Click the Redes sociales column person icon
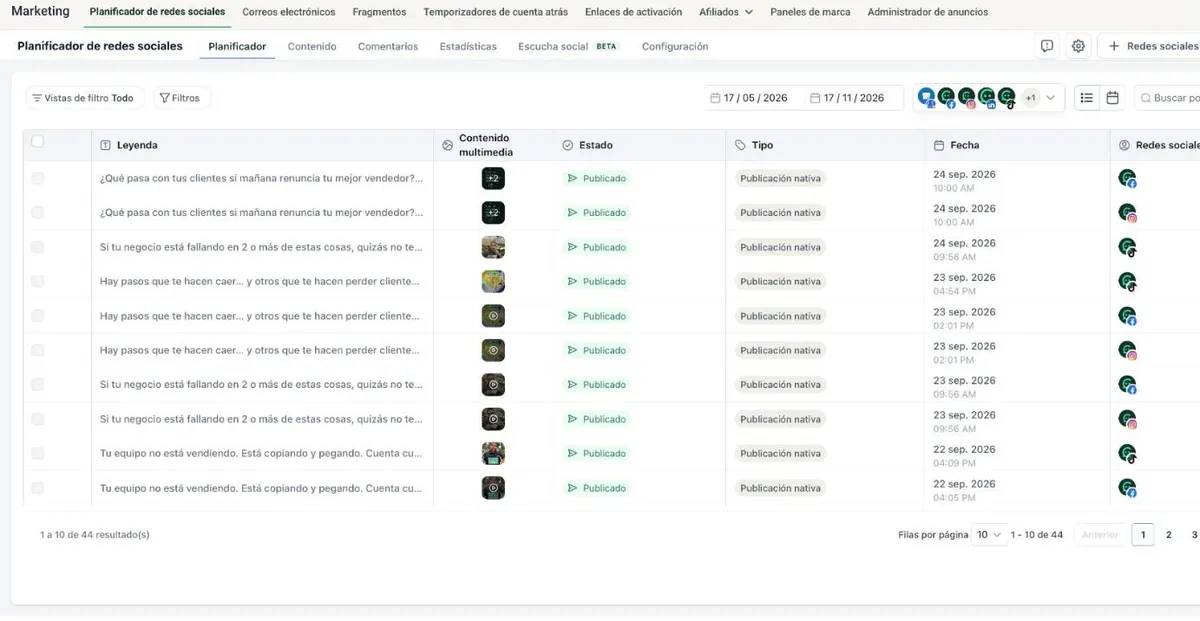Image resolution: width=1200 pixels, height=621 pixels. 1124,145
